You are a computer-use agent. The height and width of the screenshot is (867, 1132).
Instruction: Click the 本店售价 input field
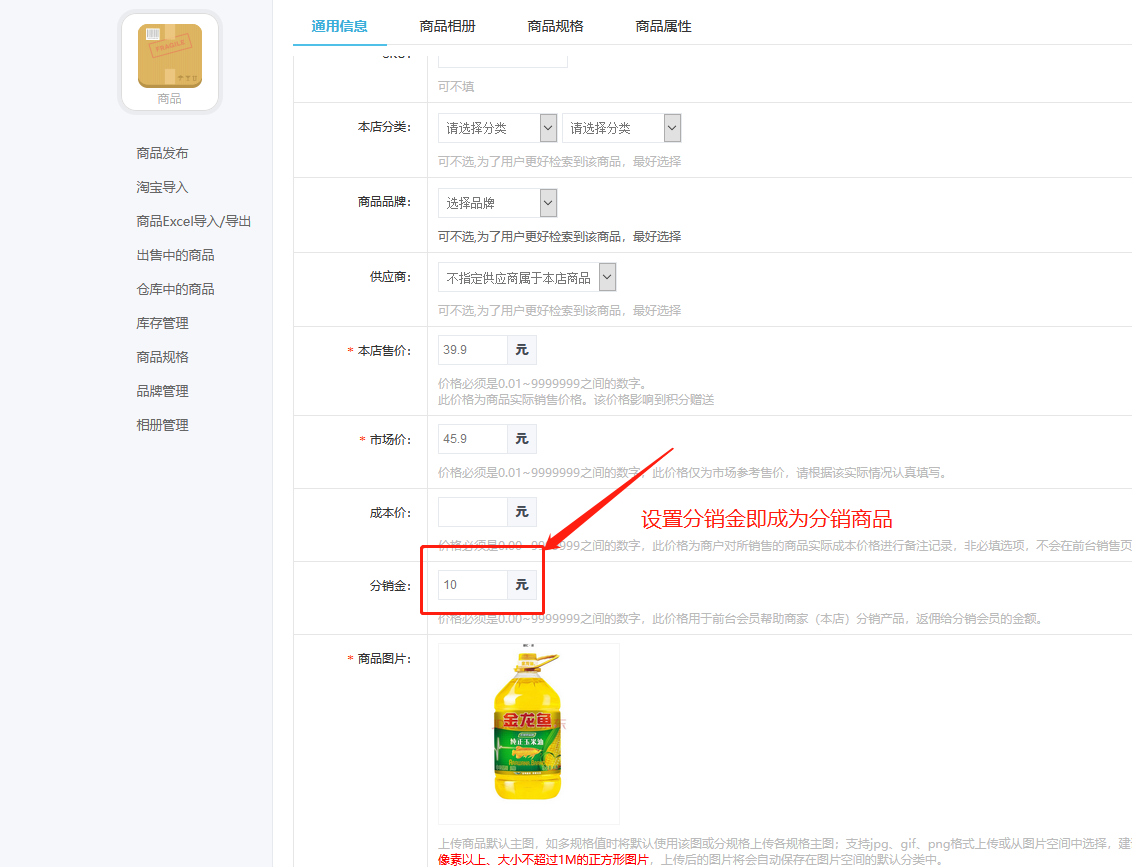coord(473,350)
